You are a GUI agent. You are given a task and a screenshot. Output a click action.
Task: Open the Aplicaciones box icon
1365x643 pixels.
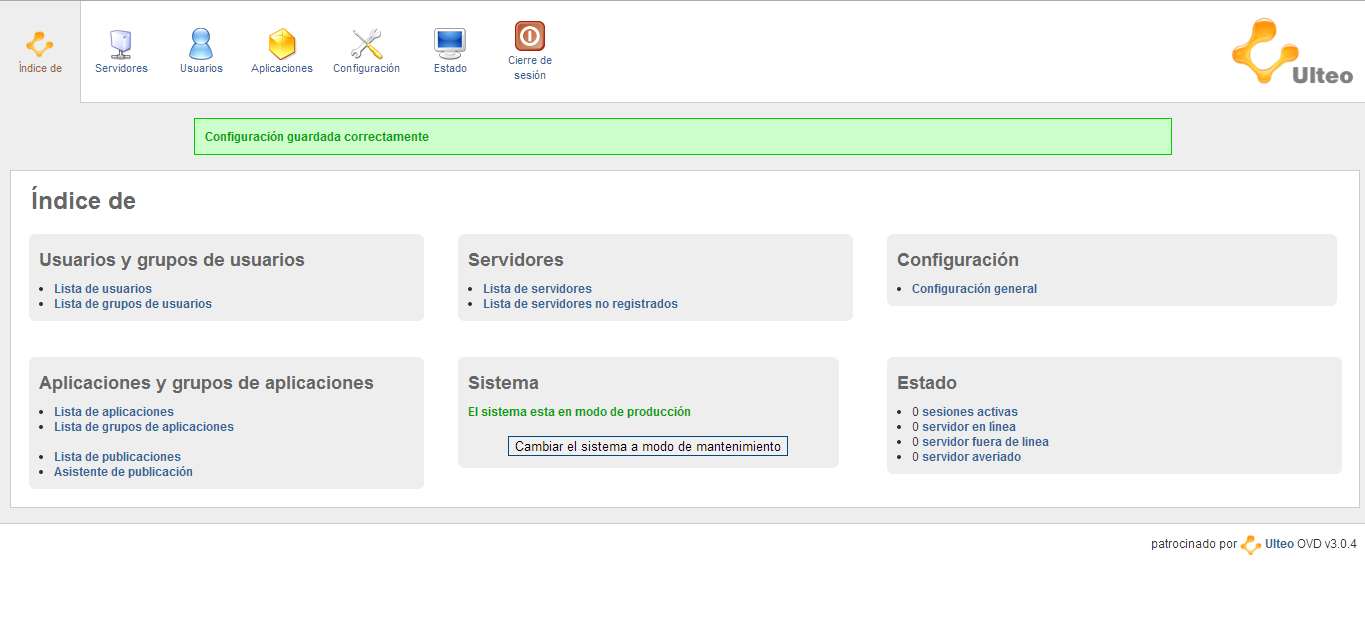[282, 45]
